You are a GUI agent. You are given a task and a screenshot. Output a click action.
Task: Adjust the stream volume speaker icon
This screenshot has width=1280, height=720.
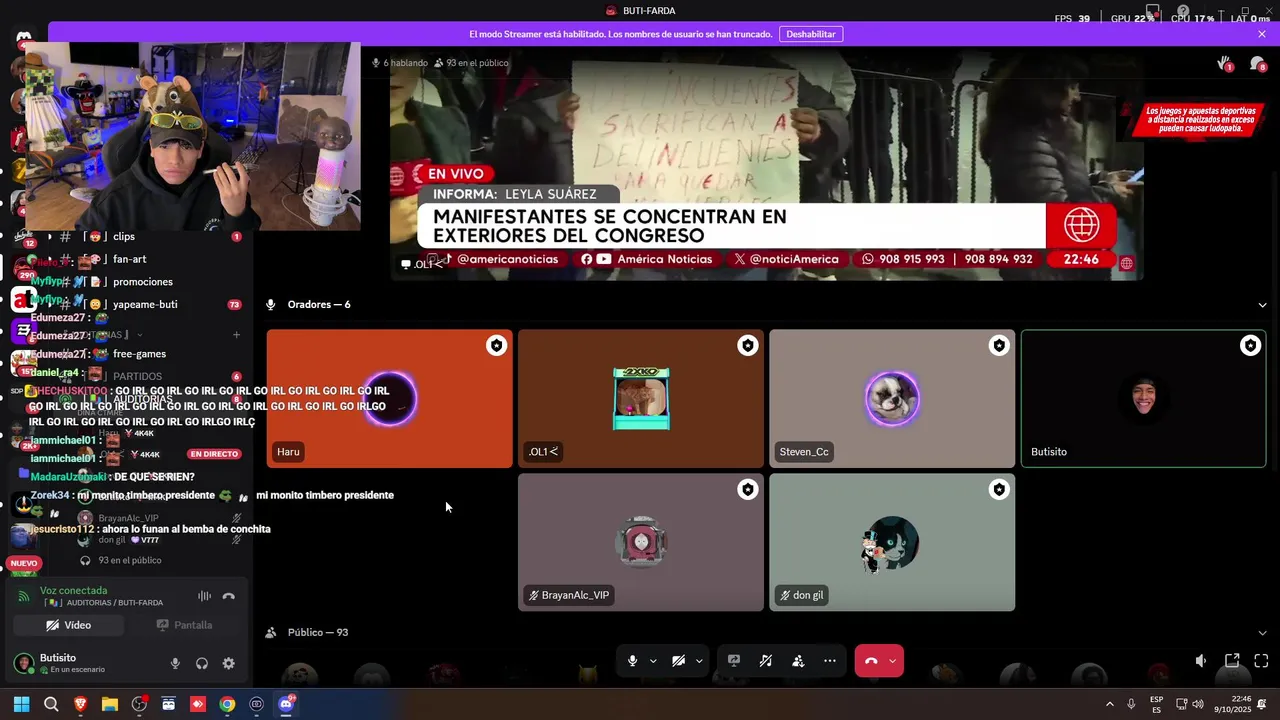(1201, 661)
